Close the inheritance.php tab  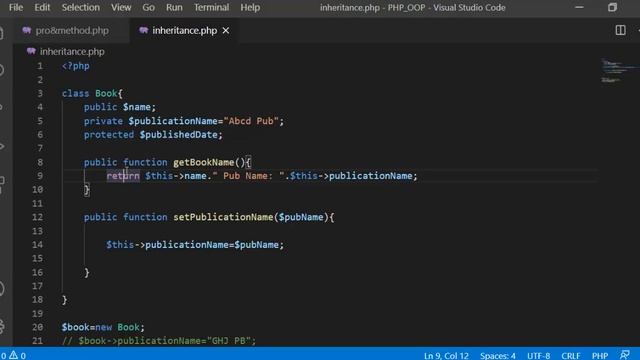pos(226,31)
